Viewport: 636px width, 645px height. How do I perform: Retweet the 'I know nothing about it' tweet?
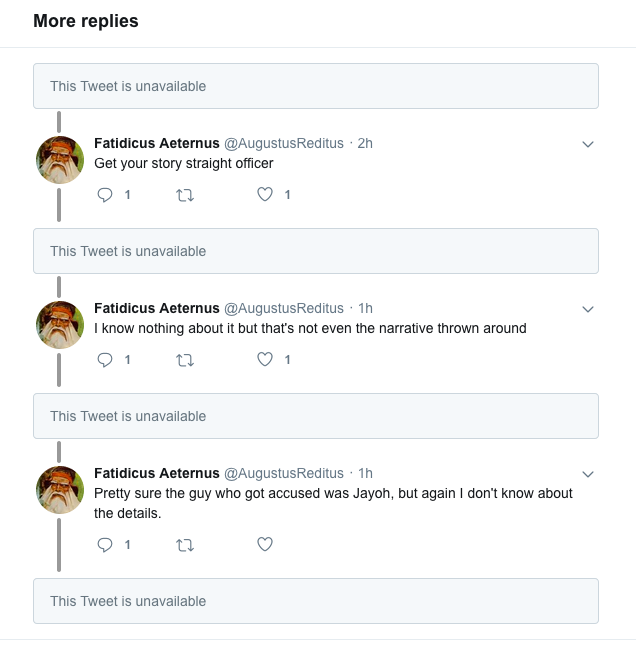coord(185,360)
